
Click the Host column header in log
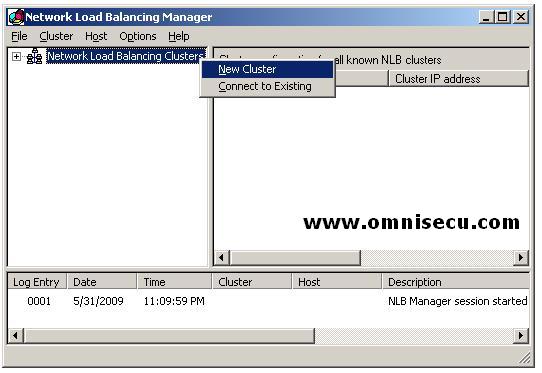pyautogui.click(x=337, y=282)
